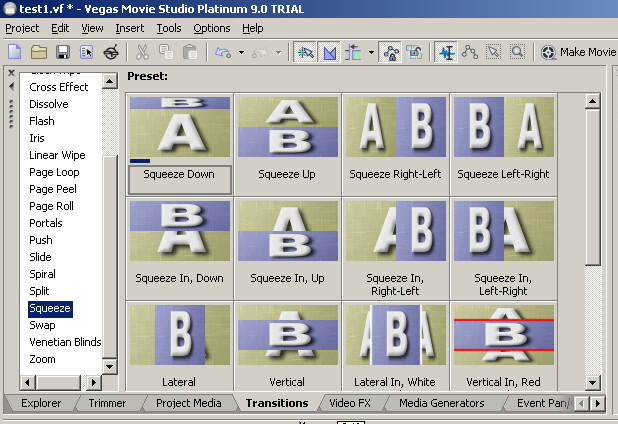Image resolution: width=618 pixels, height=424 pixels.
Task: Open the Edit menu
Action: [60, 28]
